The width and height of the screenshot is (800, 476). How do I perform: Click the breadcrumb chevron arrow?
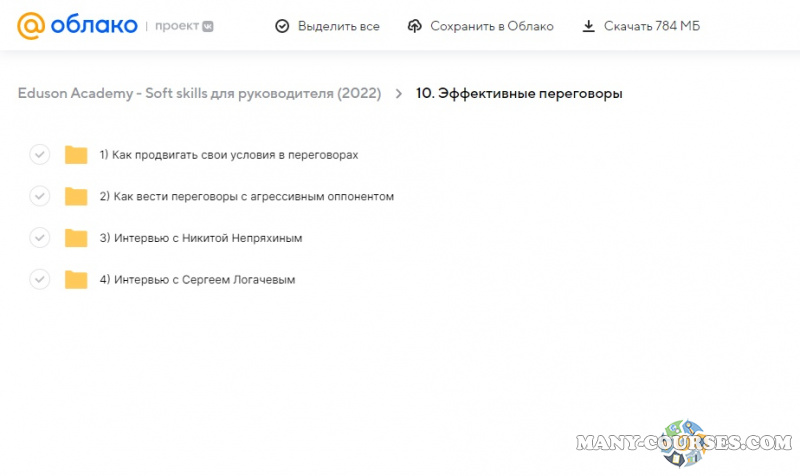coord(399,94)
